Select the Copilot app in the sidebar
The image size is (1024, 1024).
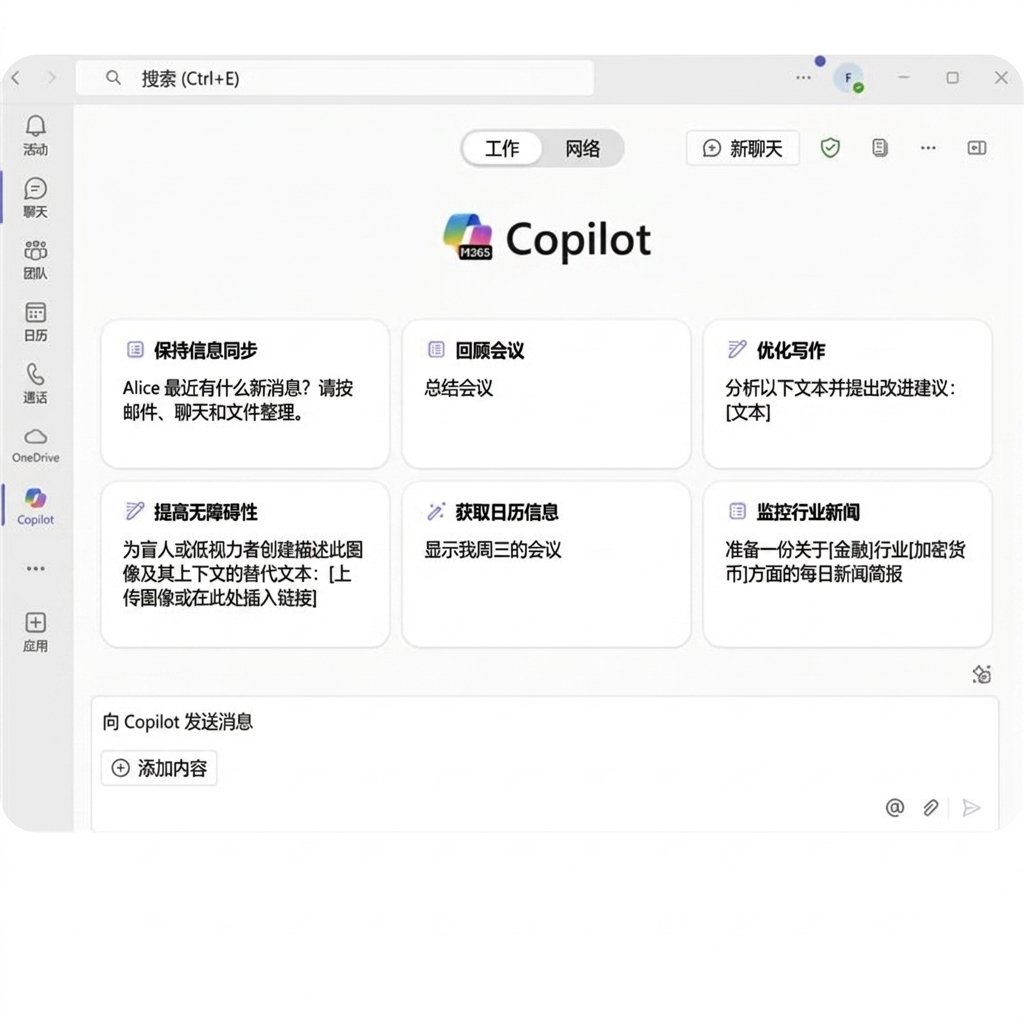click(x=35, y=506)
